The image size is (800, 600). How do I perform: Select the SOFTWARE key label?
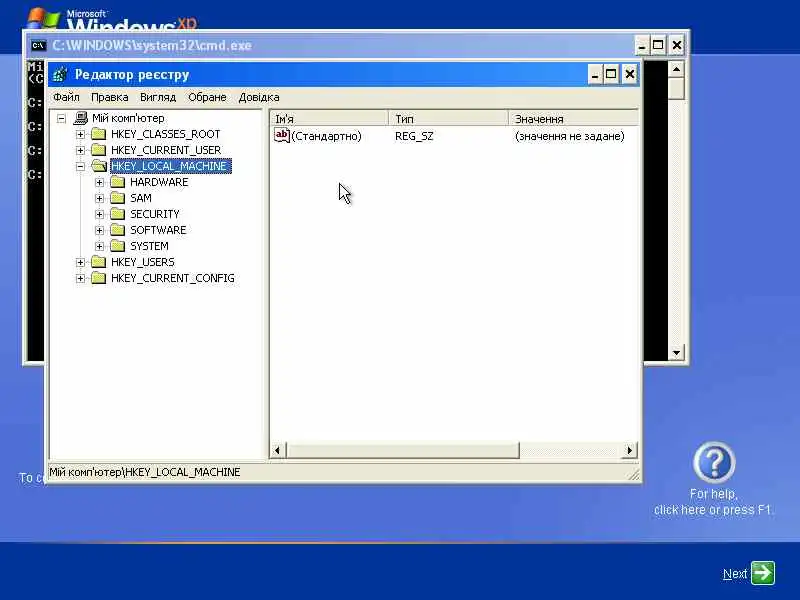pos(158,230)
